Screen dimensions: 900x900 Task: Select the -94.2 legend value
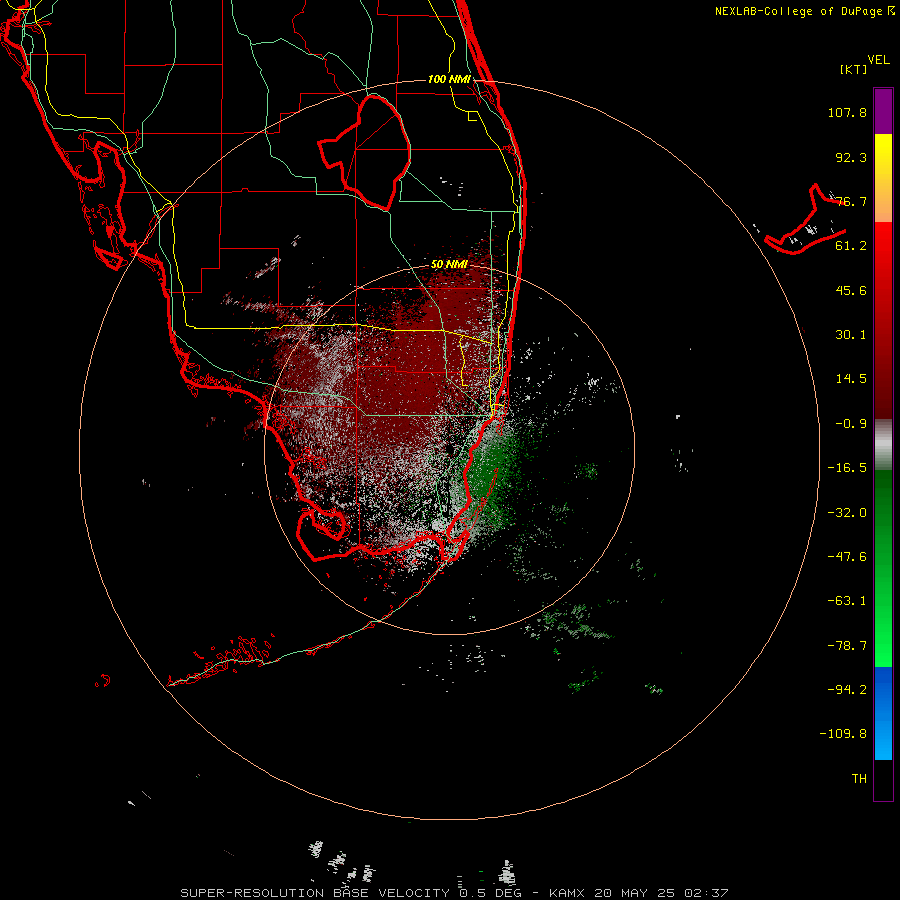click(x=847, y=689)
